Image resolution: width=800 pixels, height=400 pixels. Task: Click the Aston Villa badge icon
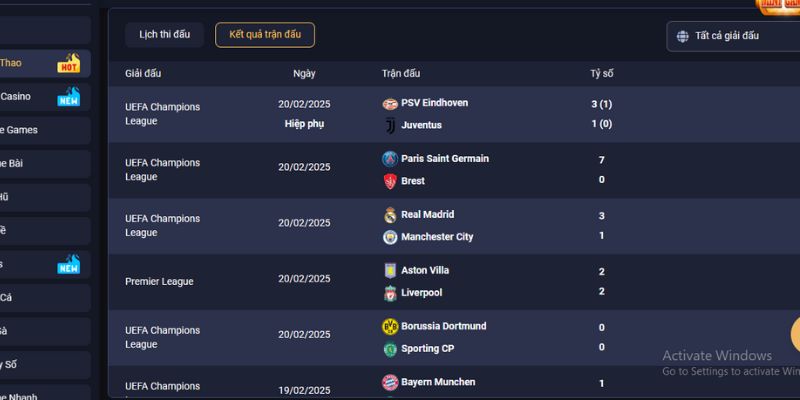click(x=390, y=271)
